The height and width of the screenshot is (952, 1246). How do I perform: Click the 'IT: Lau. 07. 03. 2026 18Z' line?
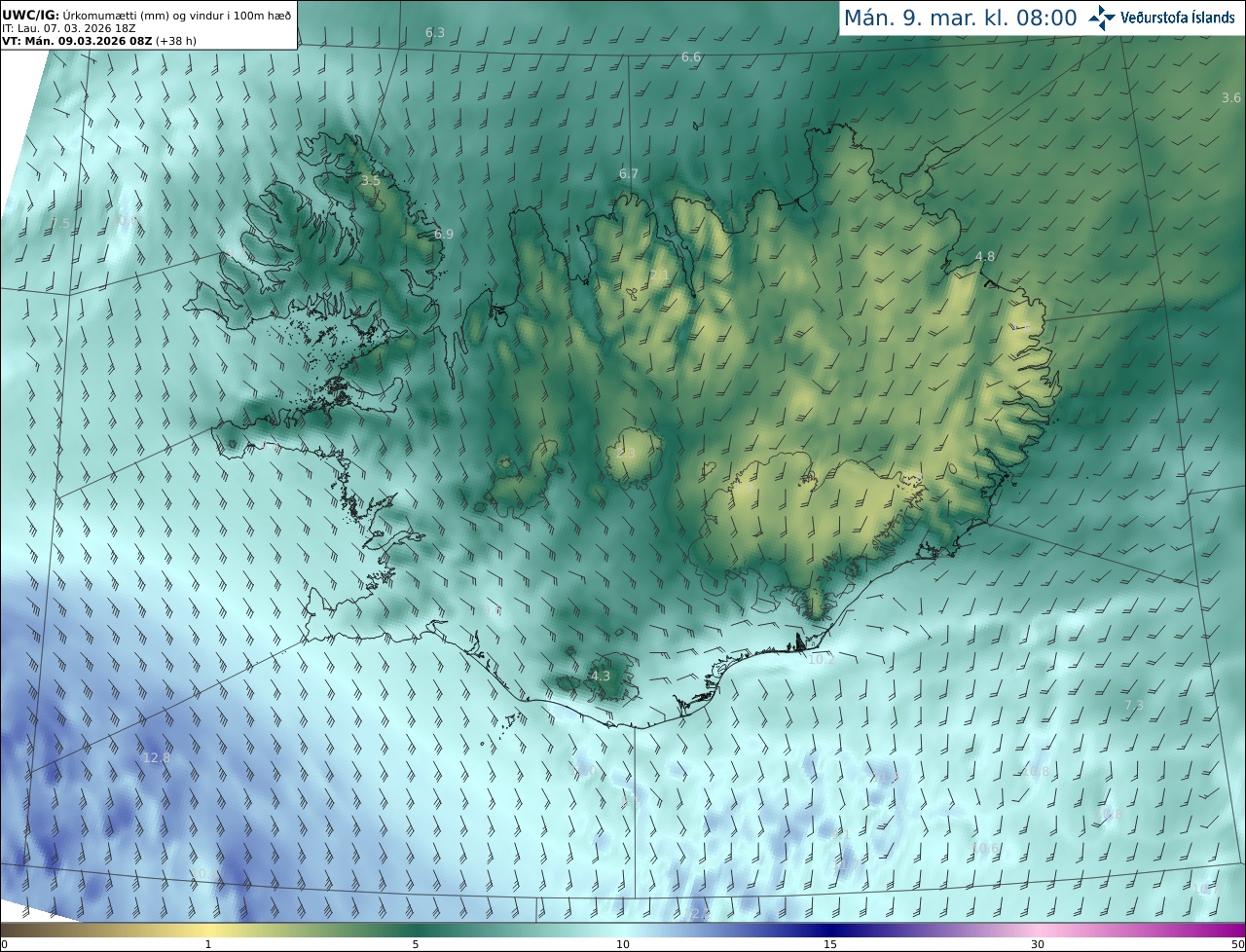(69, 28)
